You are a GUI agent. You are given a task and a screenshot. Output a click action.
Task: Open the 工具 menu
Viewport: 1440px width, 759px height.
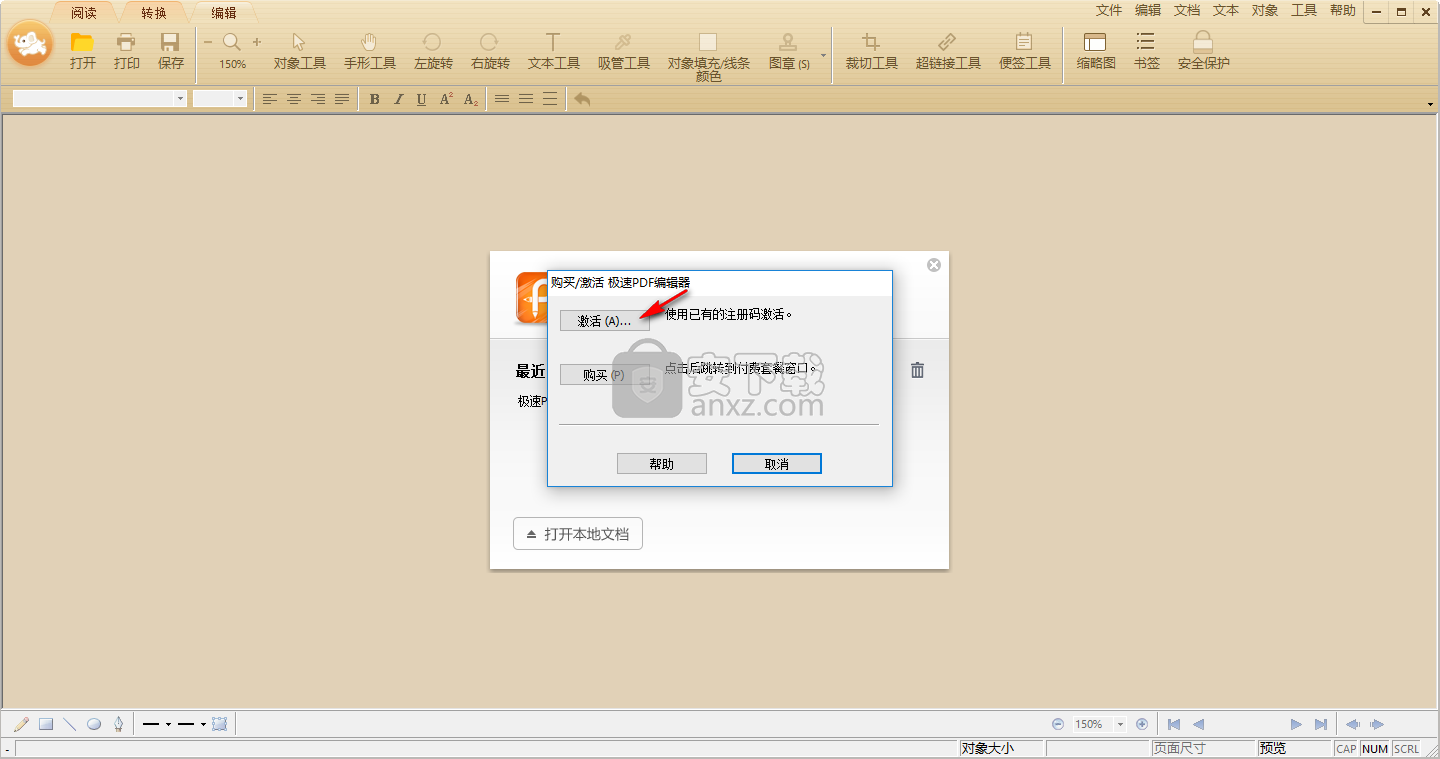(1304, 10)
